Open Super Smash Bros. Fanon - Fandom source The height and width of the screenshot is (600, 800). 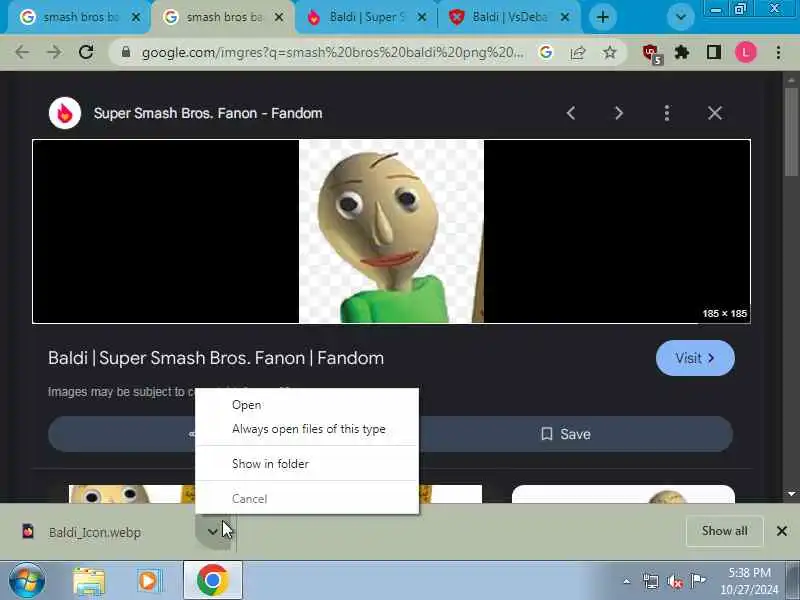[x=208, y=113]
